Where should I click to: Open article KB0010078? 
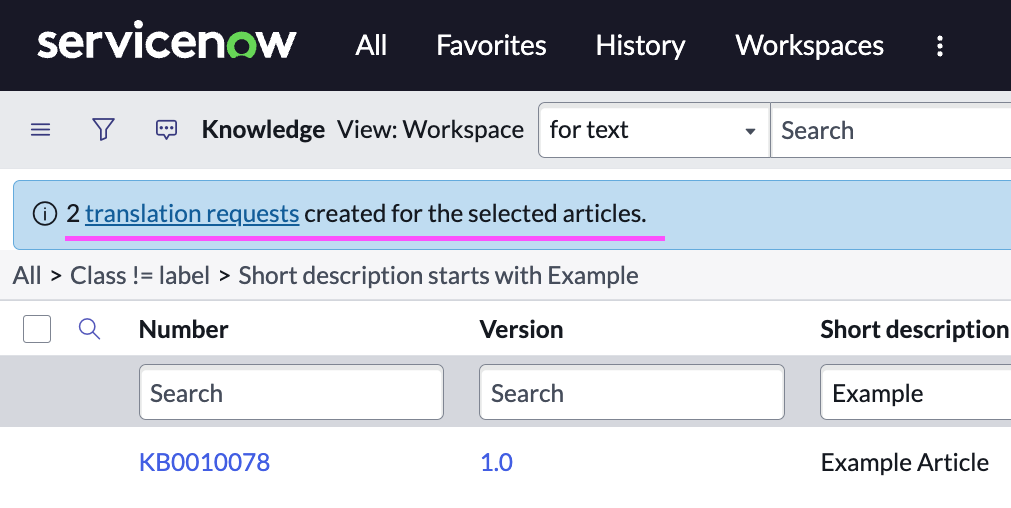[x=204, y=462]
